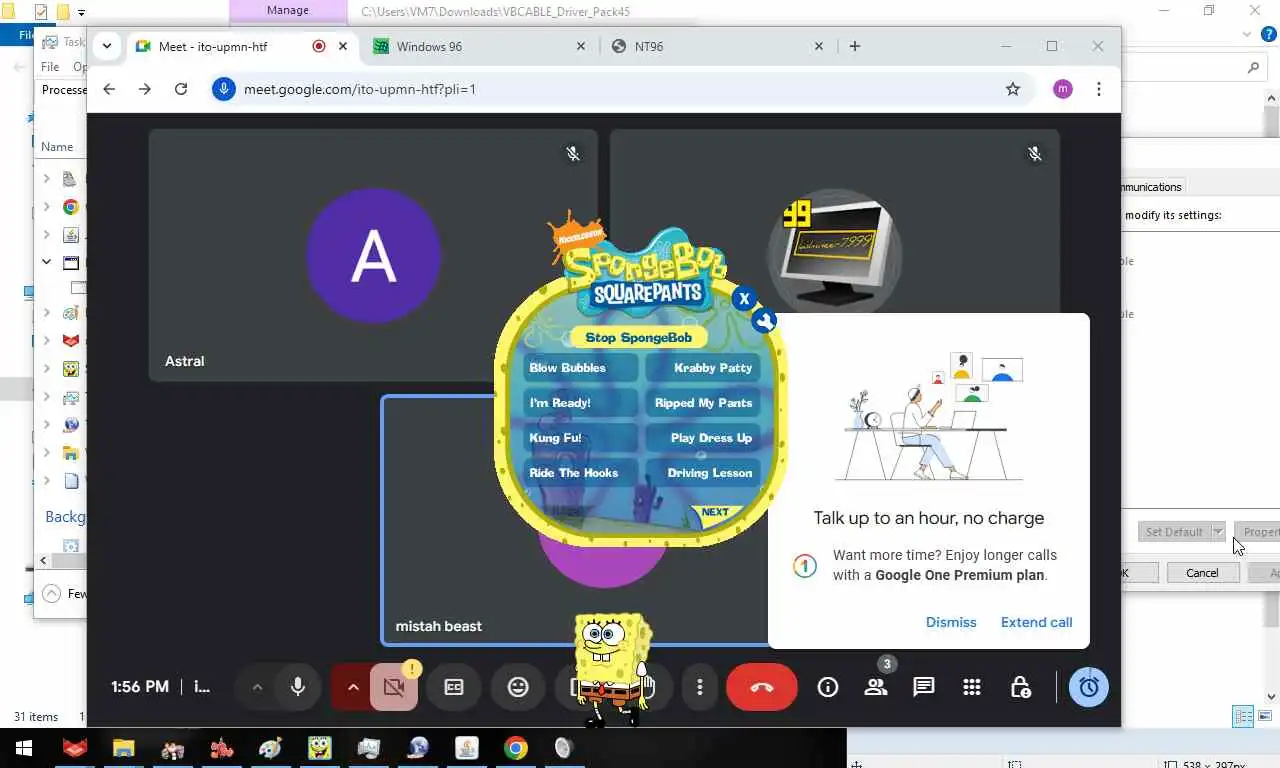Open Chrome tab search dropdown
1280x768 pixels.
point(107,46)
